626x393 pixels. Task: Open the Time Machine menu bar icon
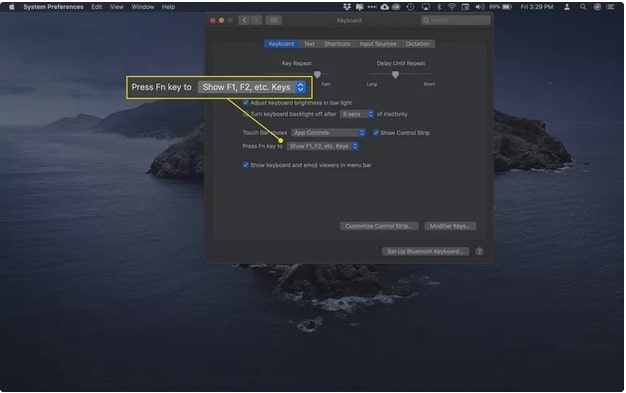click(x=410, y=7)
